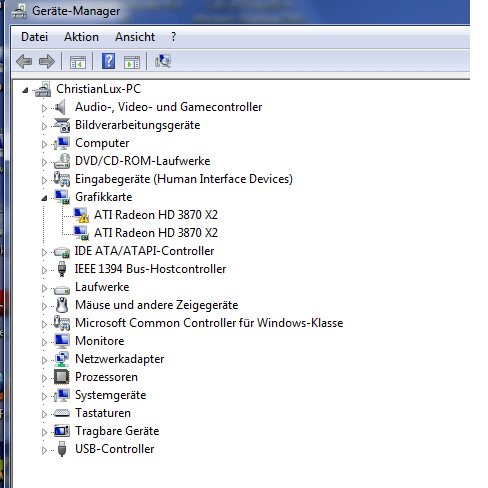Select the Prozessoren label
This screenshot has height=488, width=488.
coord(106,377)
